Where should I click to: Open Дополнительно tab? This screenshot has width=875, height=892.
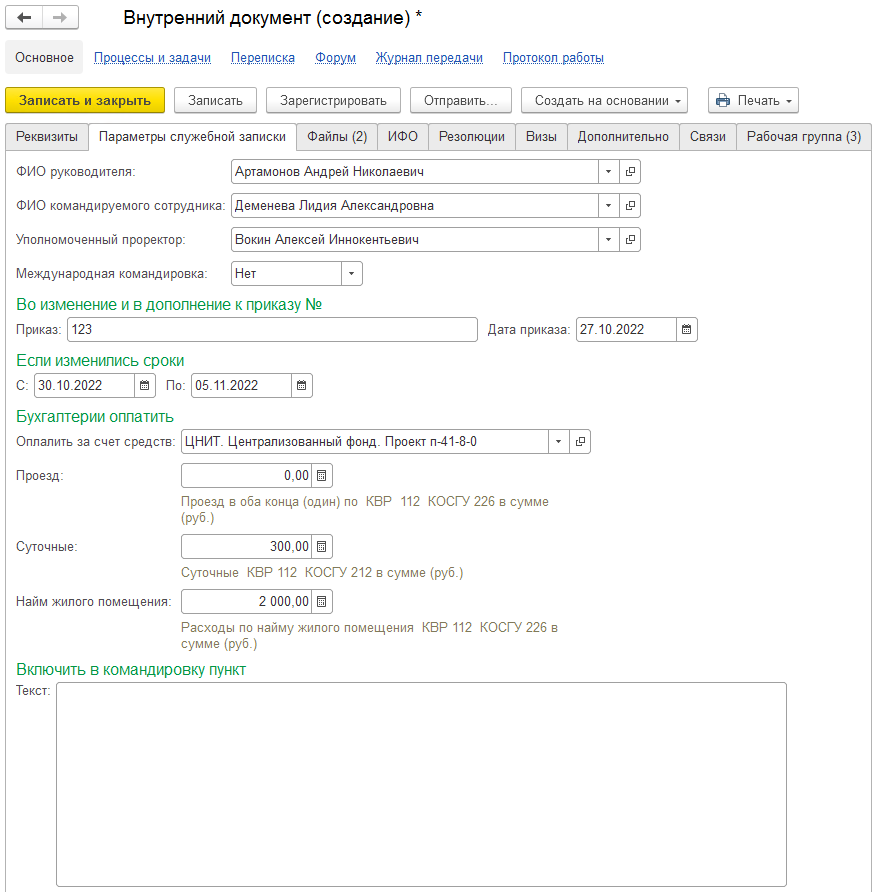click(623, 137)
